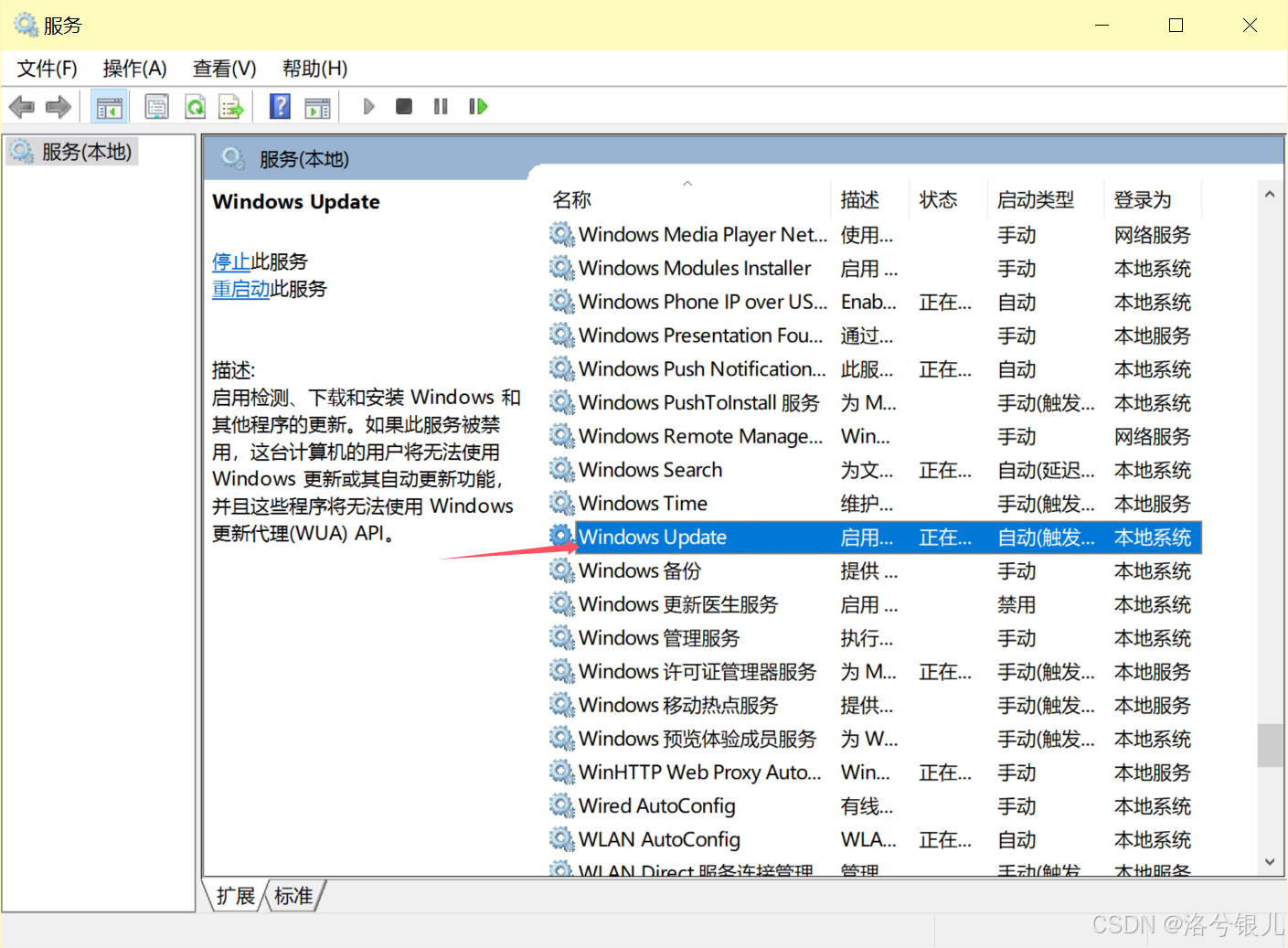Click the Start Service play icon
Viewport: 1288px width, 948px height.
[368, 107]
